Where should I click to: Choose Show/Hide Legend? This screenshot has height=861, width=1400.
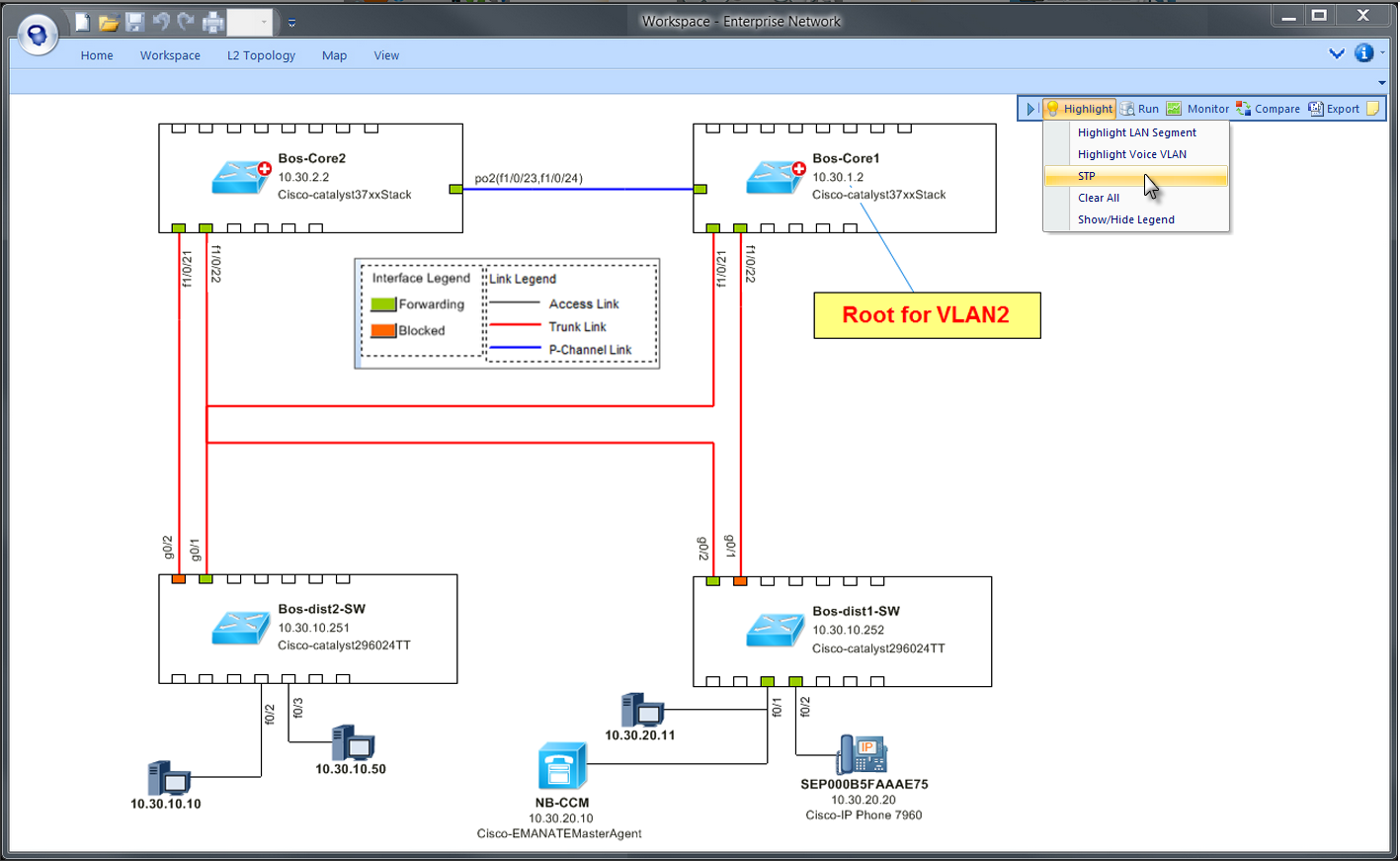point(1136,219)
